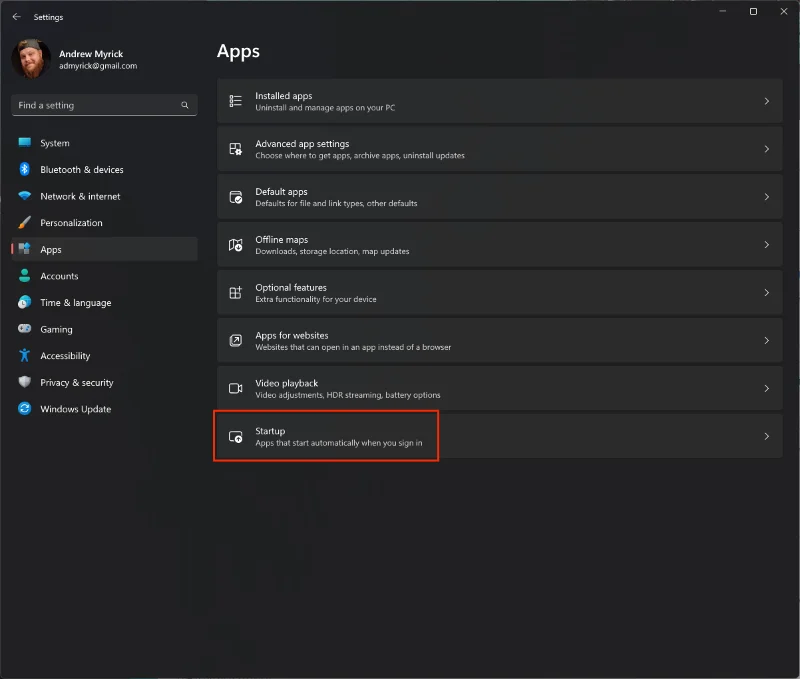Open Accessibility settings label

click(65, 356)
